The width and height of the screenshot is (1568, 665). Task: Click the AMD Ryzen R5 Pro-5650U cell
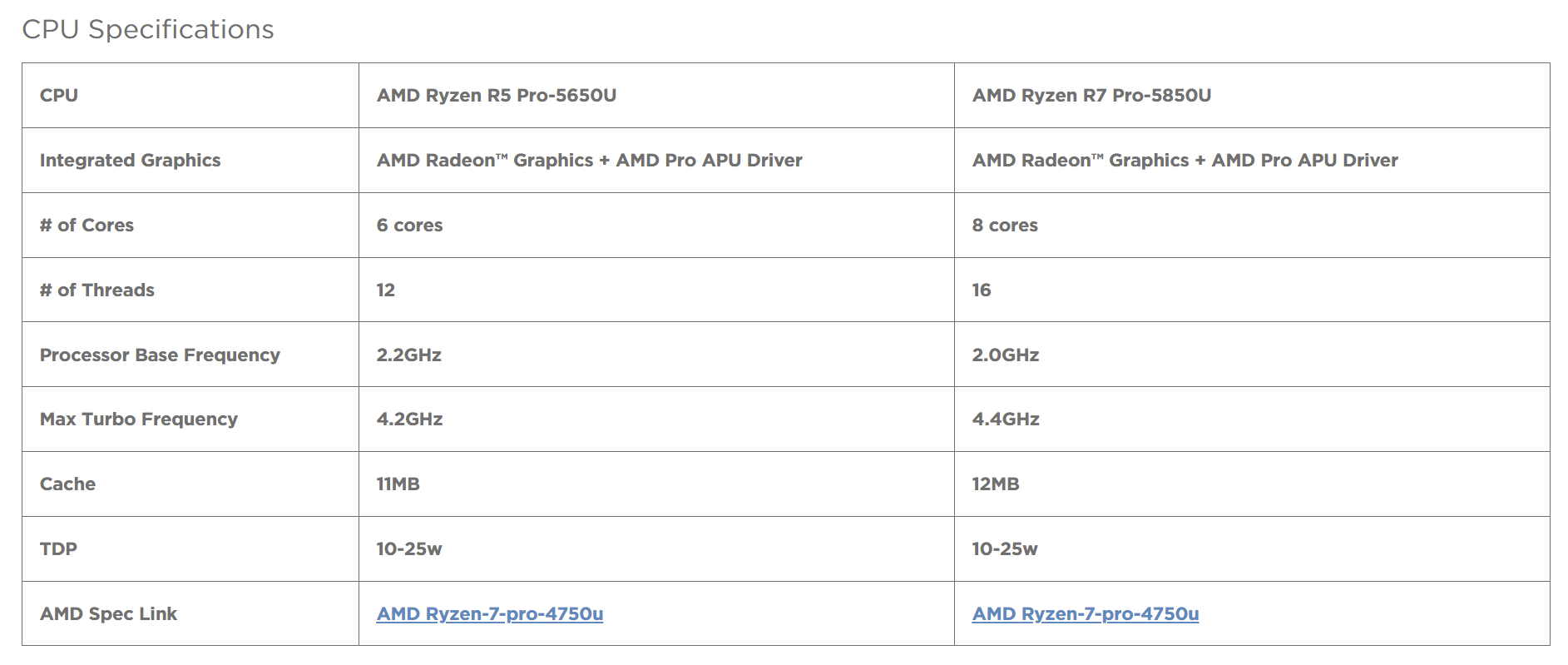tap(496, 96)
